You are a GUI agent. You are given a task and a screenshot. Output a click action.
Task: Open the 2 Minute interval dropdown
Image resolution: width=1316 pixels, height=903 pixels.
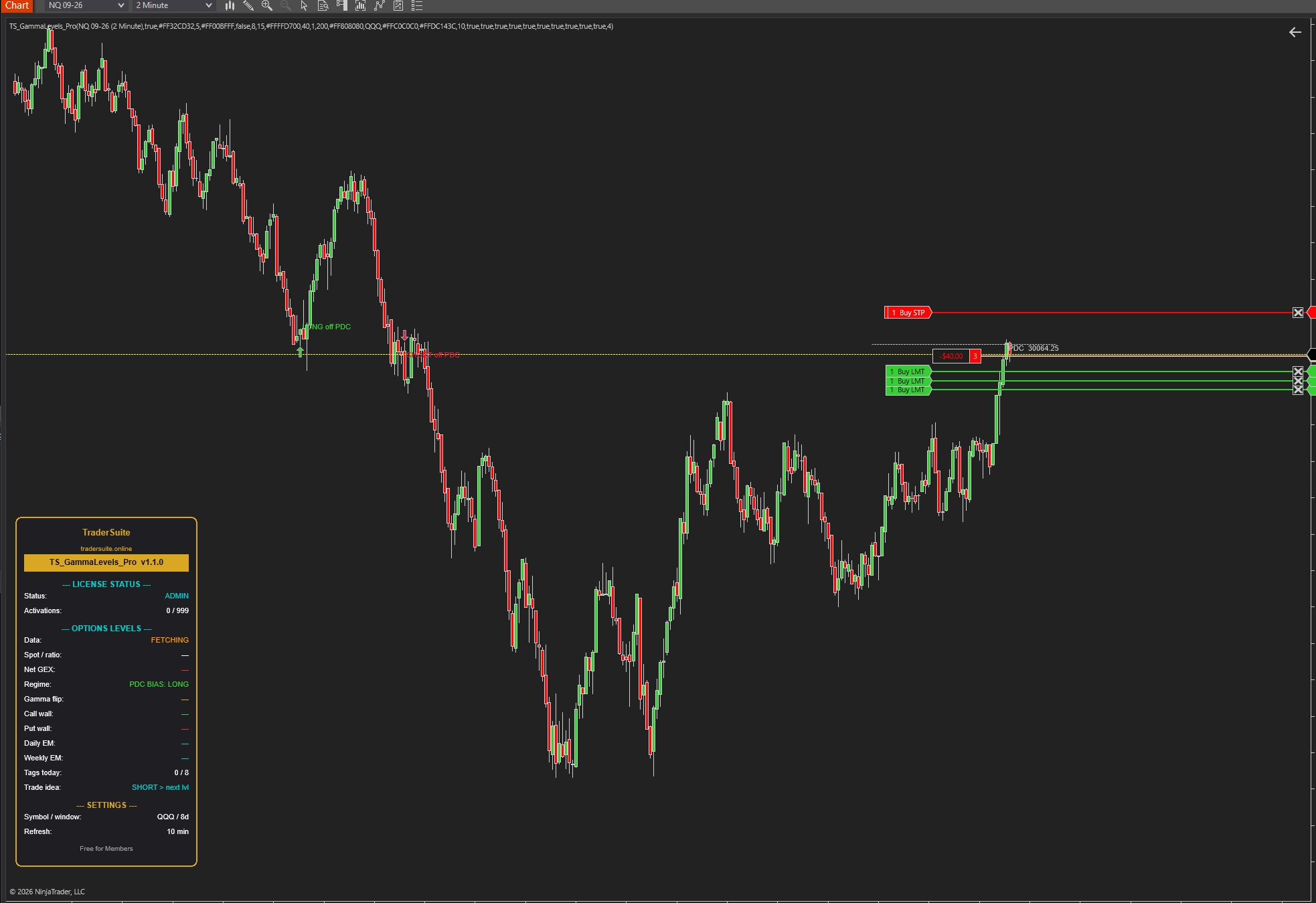point(173,5)
